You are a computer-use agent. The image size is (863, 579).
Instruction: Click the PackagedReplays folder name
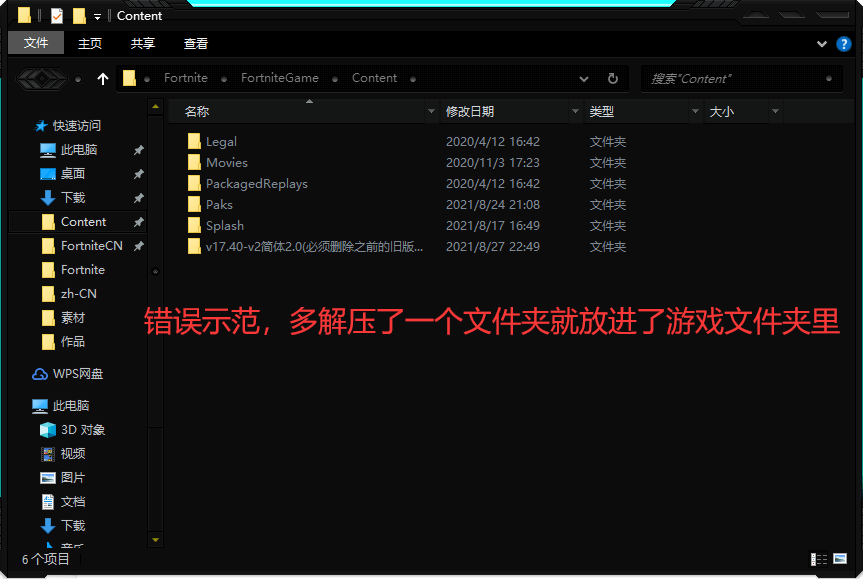coord(256,184)
